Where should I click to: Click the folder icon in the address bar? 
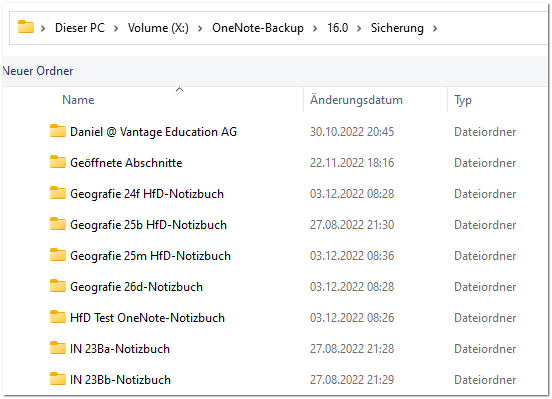[26, 27]
